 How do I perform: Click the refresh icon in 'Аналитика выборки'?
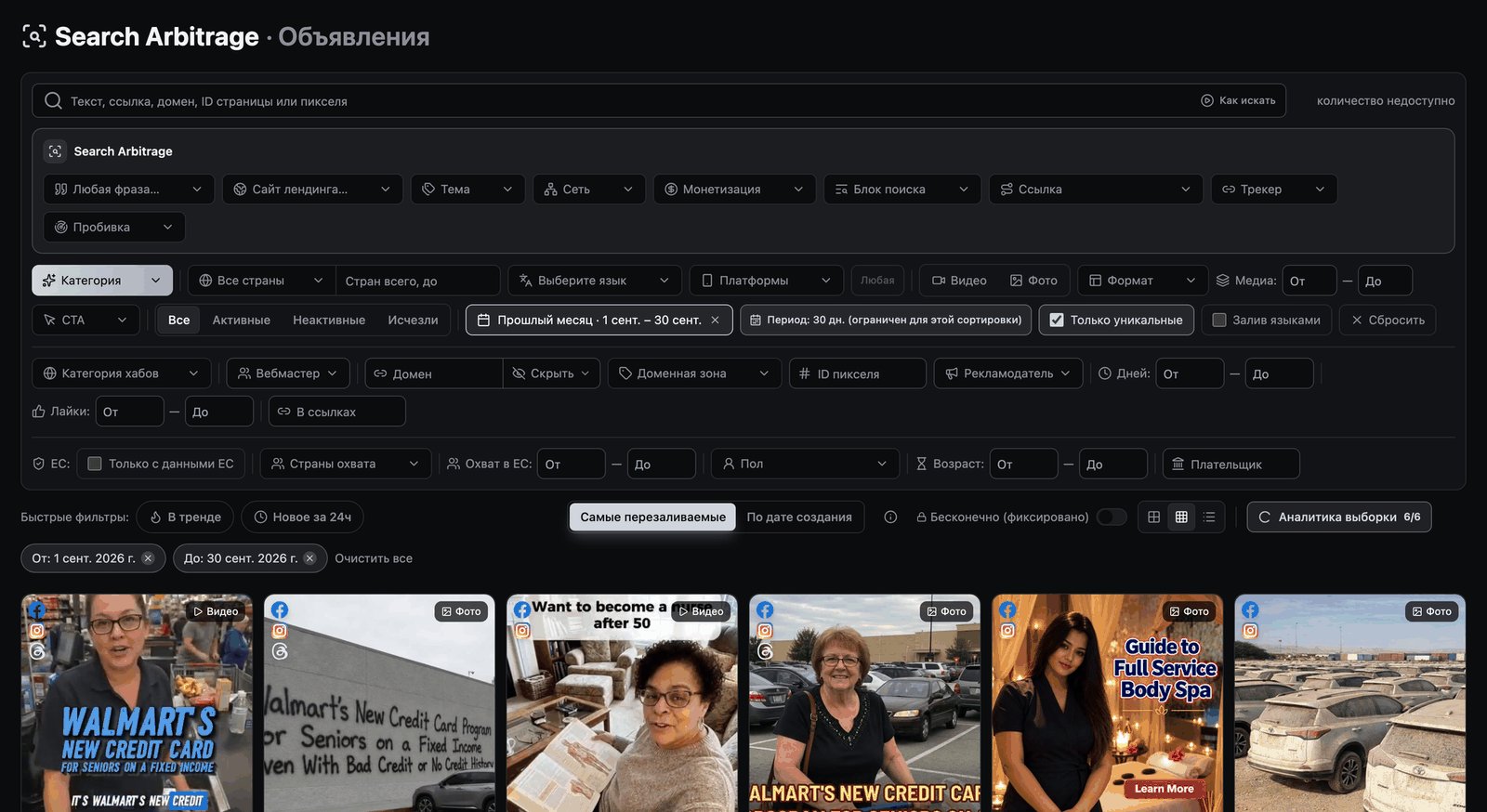[x=1264, y=517]
